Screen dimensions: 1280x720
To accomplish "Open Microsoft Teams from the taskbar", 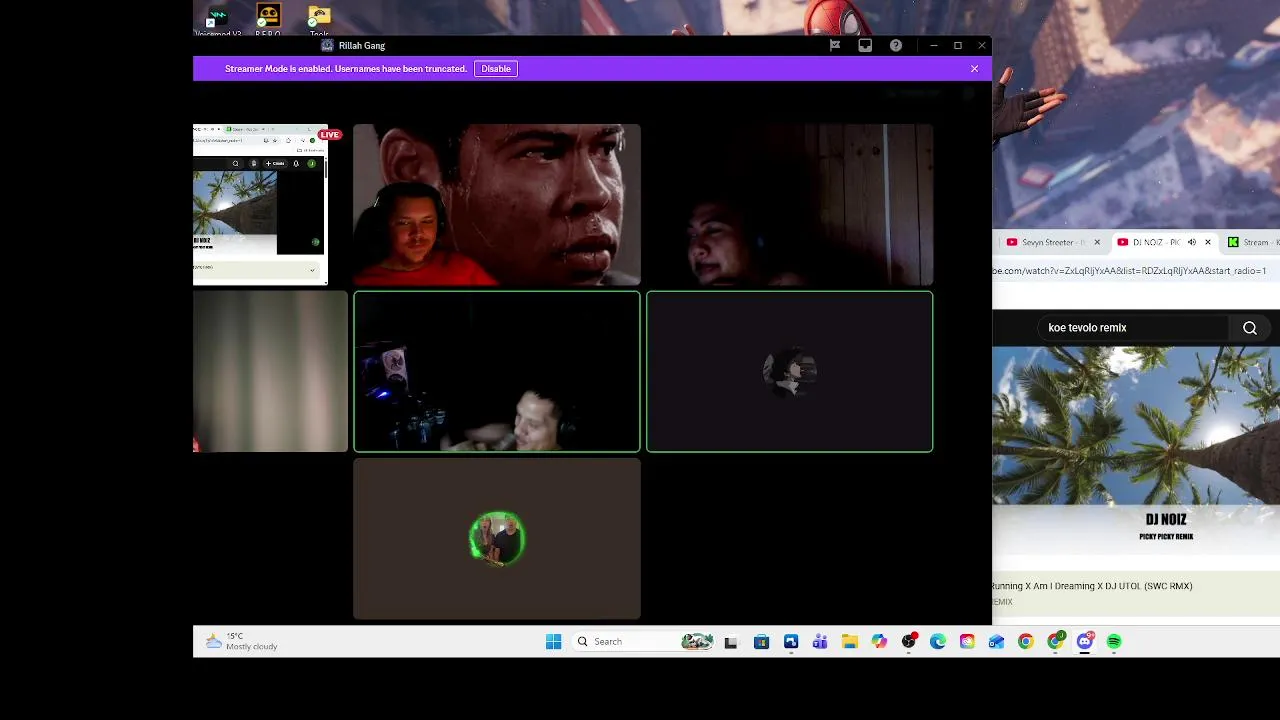I will click(820, 642).
